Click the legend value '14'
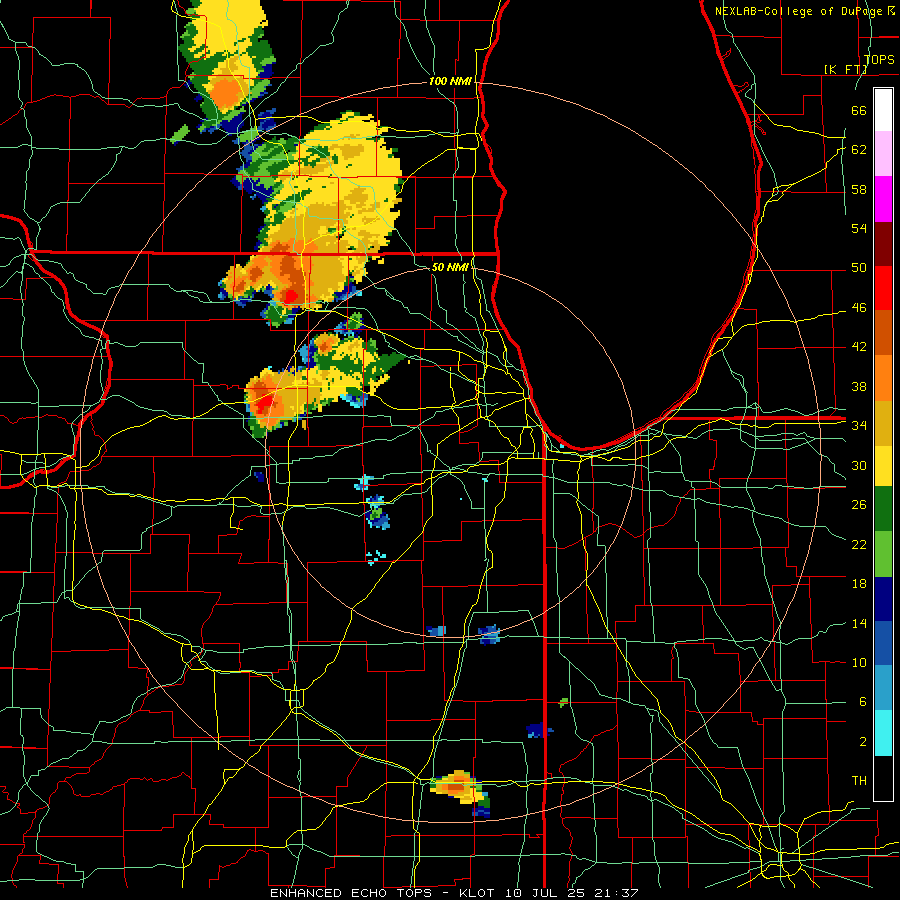This screenshot has height=900, width=900. [859, 623]
